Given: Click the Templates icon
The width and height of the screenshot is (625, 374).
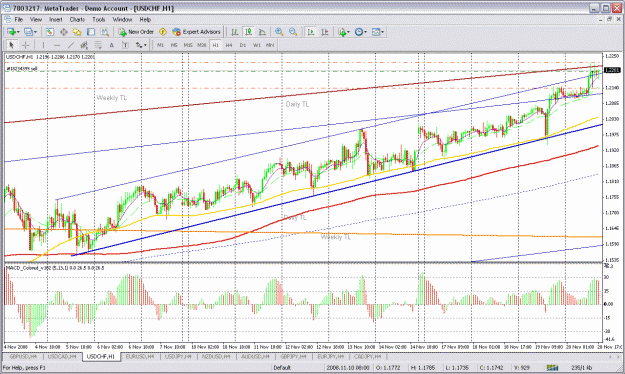Looking at the screenshot, I should click(x=376, y=32).
